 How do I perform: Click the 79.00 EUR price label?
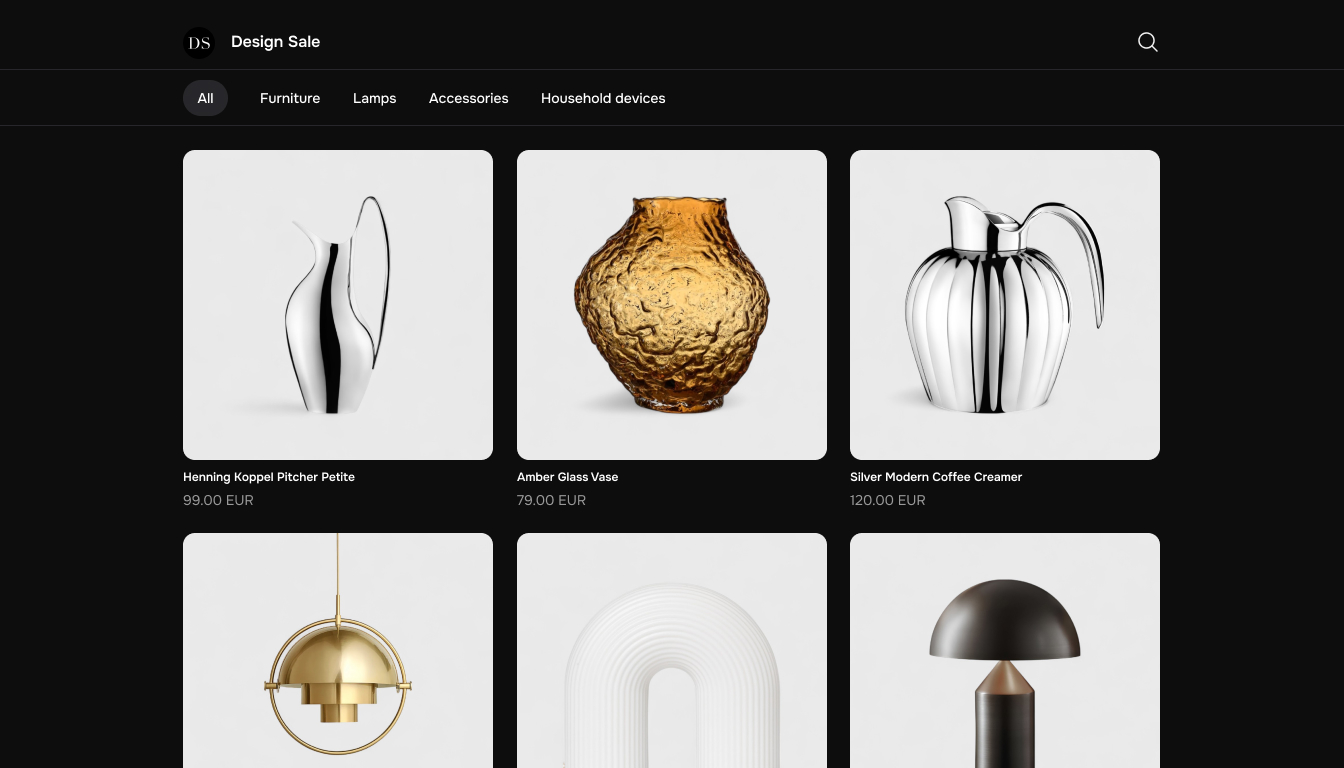point(551,500)
